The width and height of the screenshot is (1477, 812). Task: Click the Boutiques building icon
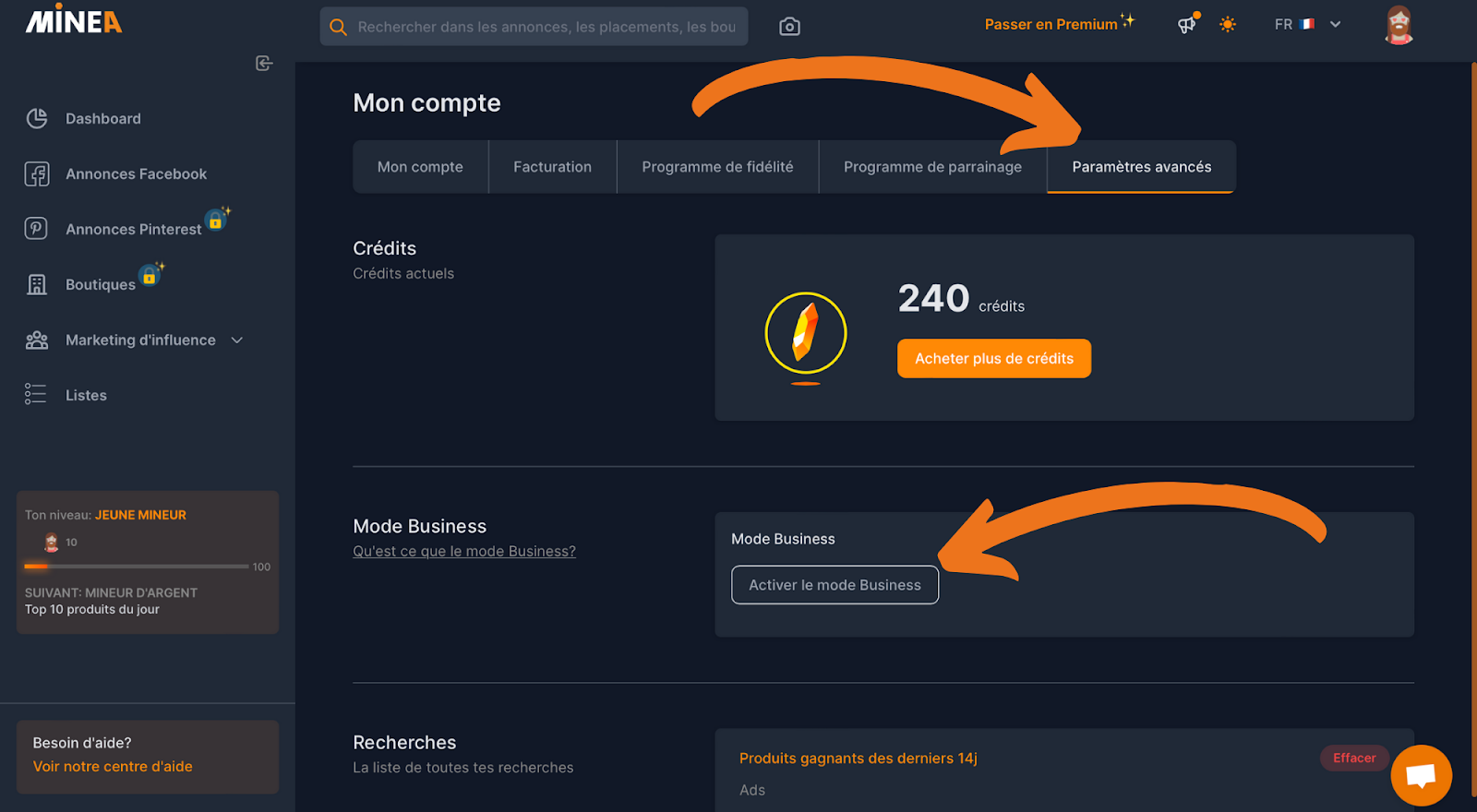(x=37, y=284)
